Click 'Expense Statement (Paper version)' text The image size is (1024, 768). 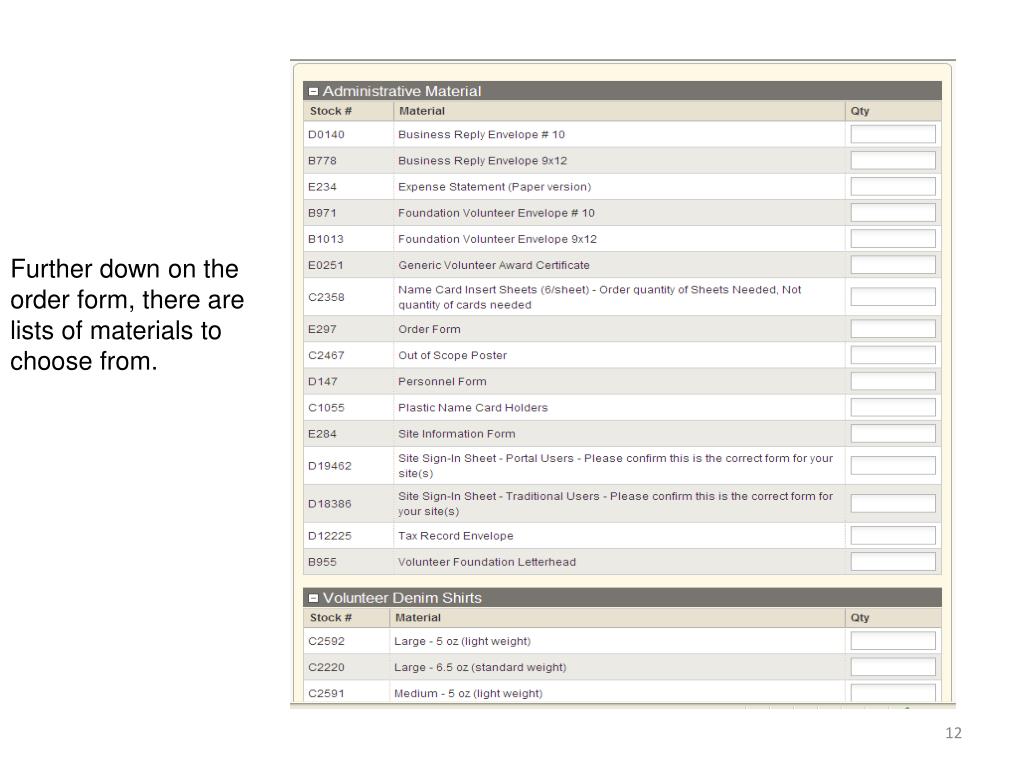(x=494, y=187)
